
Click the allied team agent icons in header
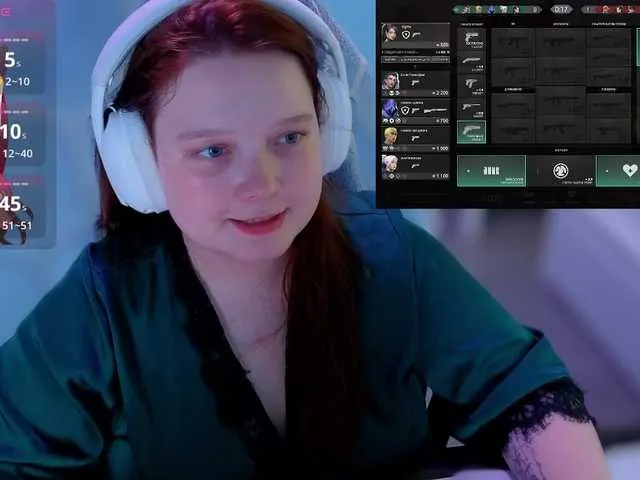[496, 9]
